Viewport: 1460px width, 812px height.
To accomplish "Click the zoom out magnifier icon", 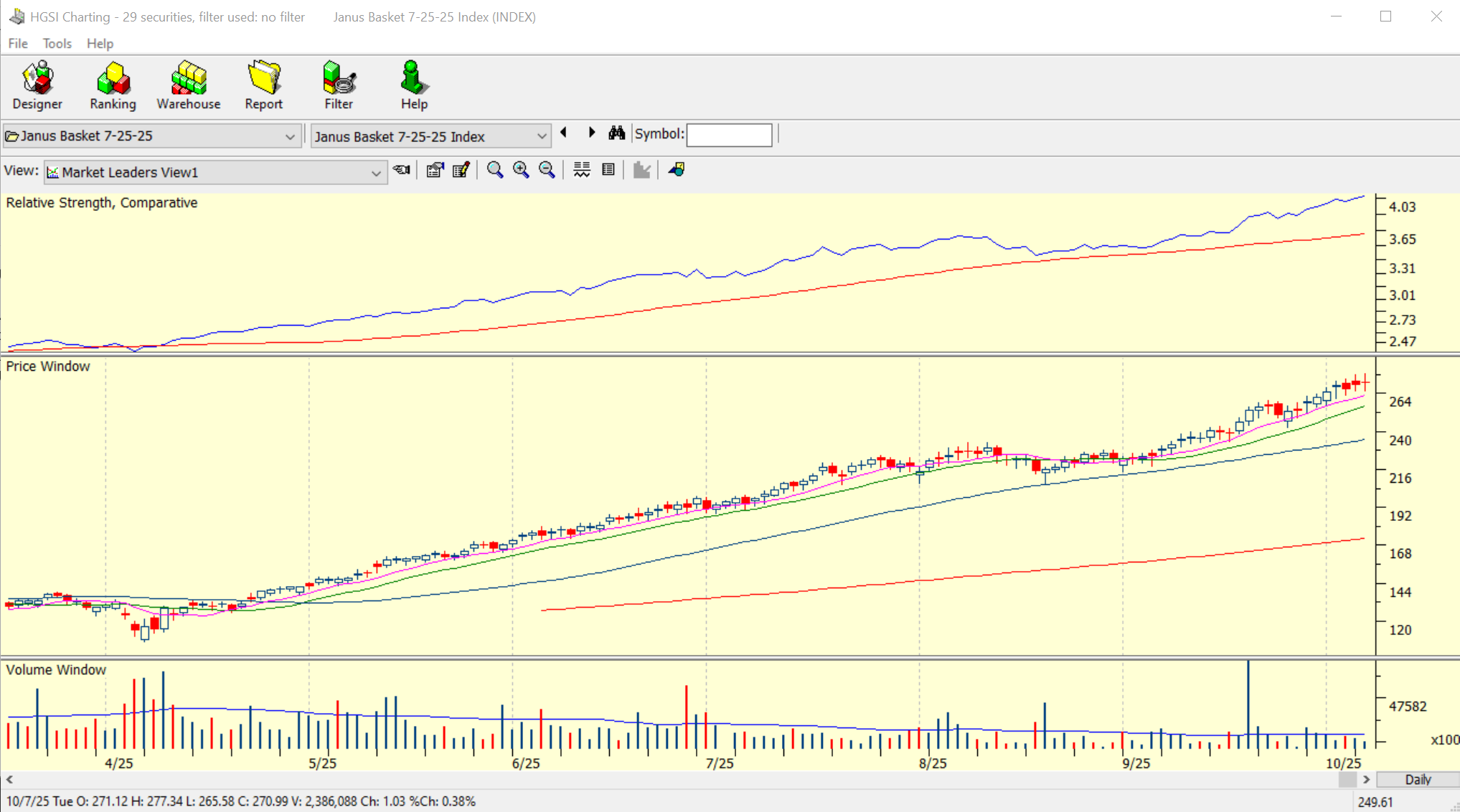I will [547, 170].
